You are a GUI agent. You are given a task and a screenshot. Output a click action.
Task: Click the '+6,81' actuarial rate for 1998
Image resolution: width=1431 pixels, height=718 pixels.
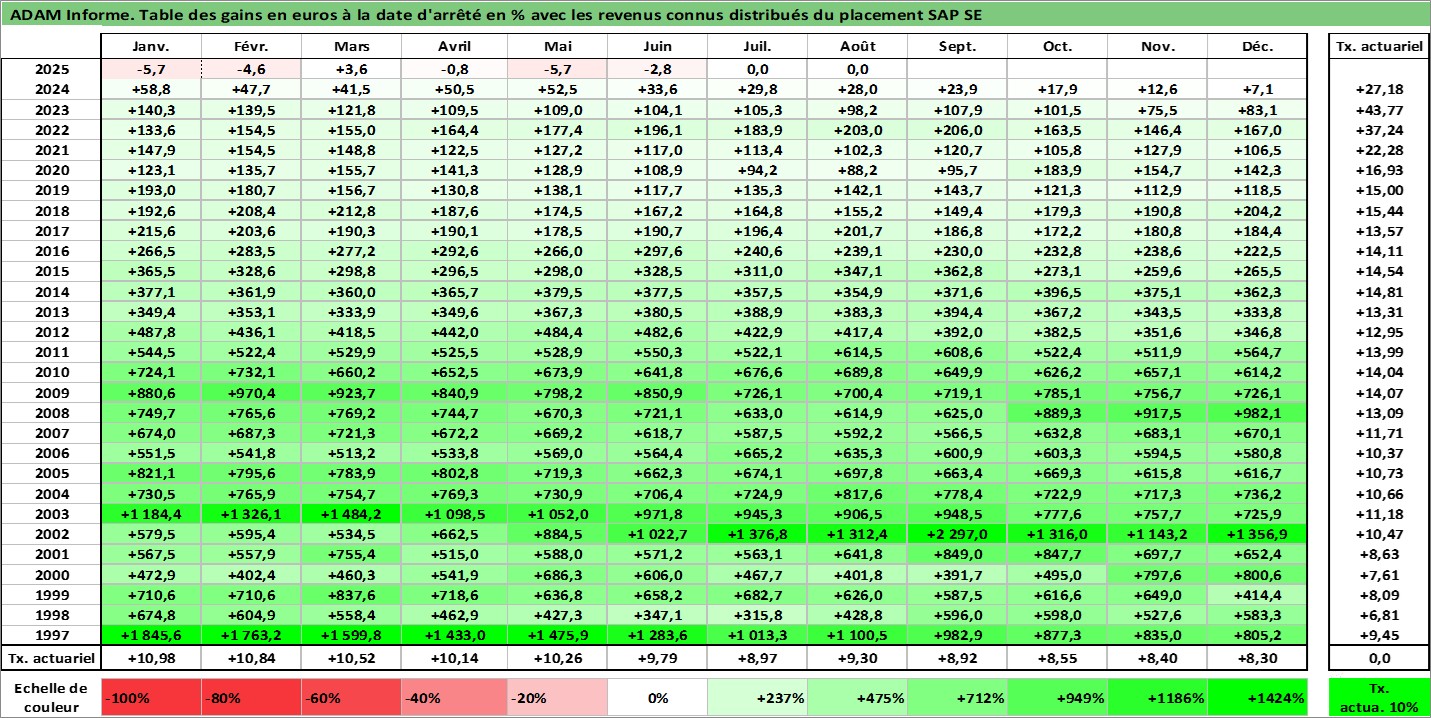[x=1379, y=615]
